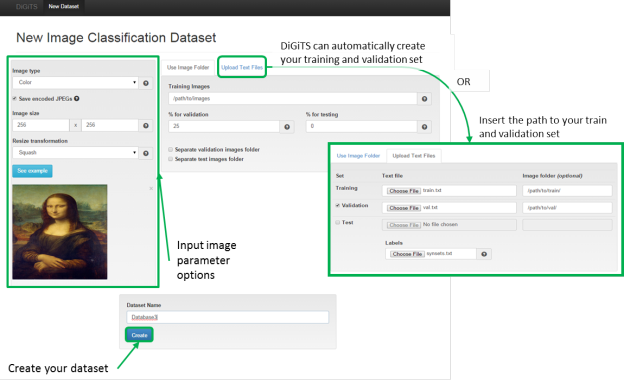This screenshot has height=383, width=624.
Task: Uncheck the Validation set checkbox
Action: click(337, 205)
